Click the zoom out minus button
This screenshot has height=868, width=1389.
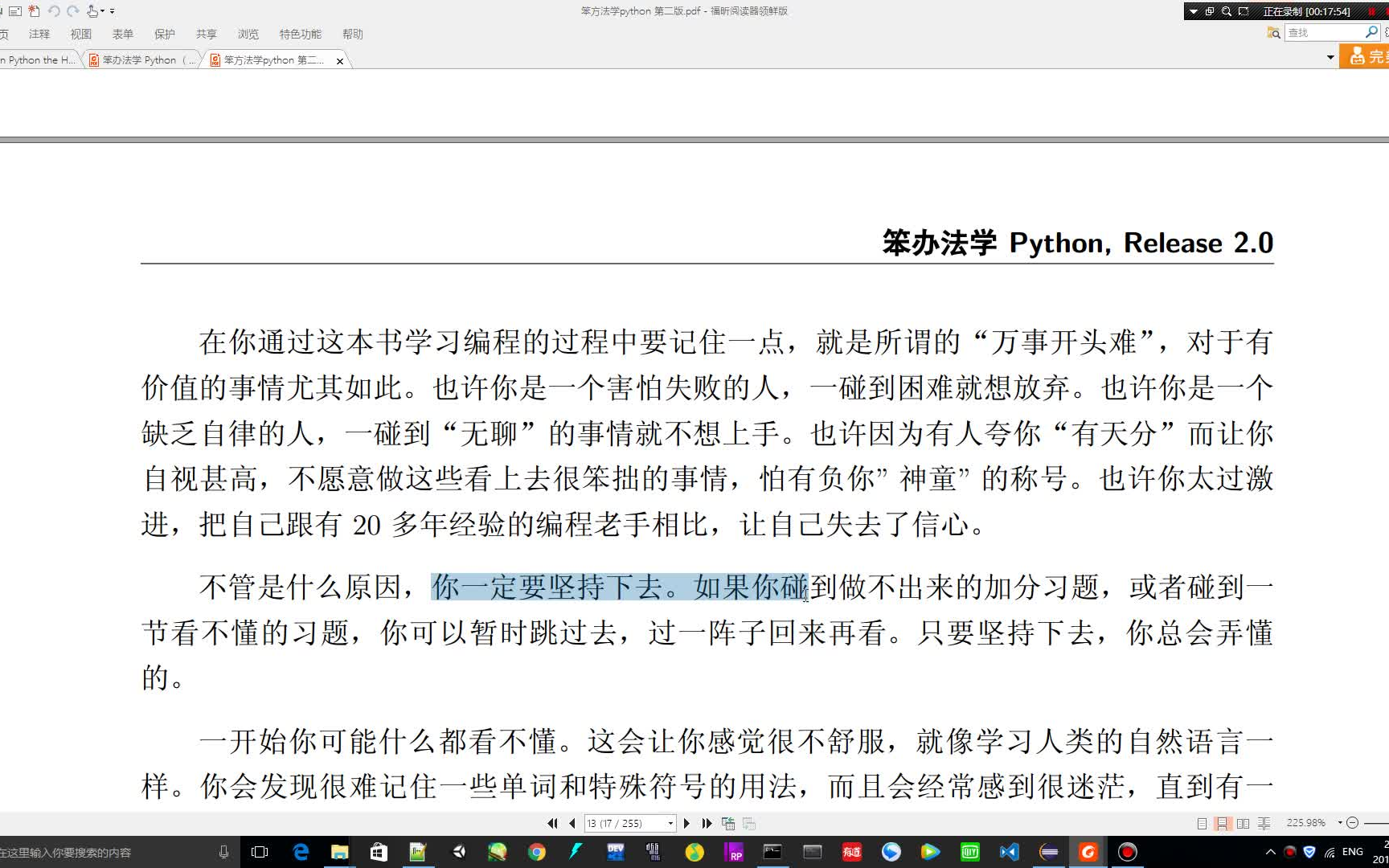(1353, 823)
